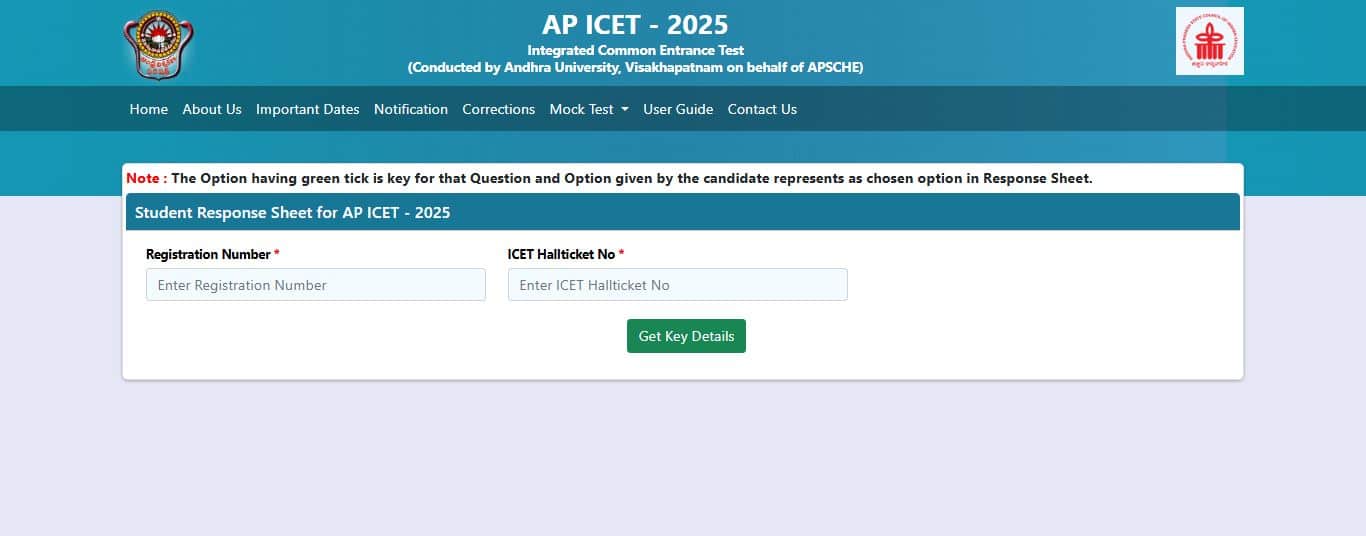
Task: Open Important Dates from navigation
Action: (308, 109)
